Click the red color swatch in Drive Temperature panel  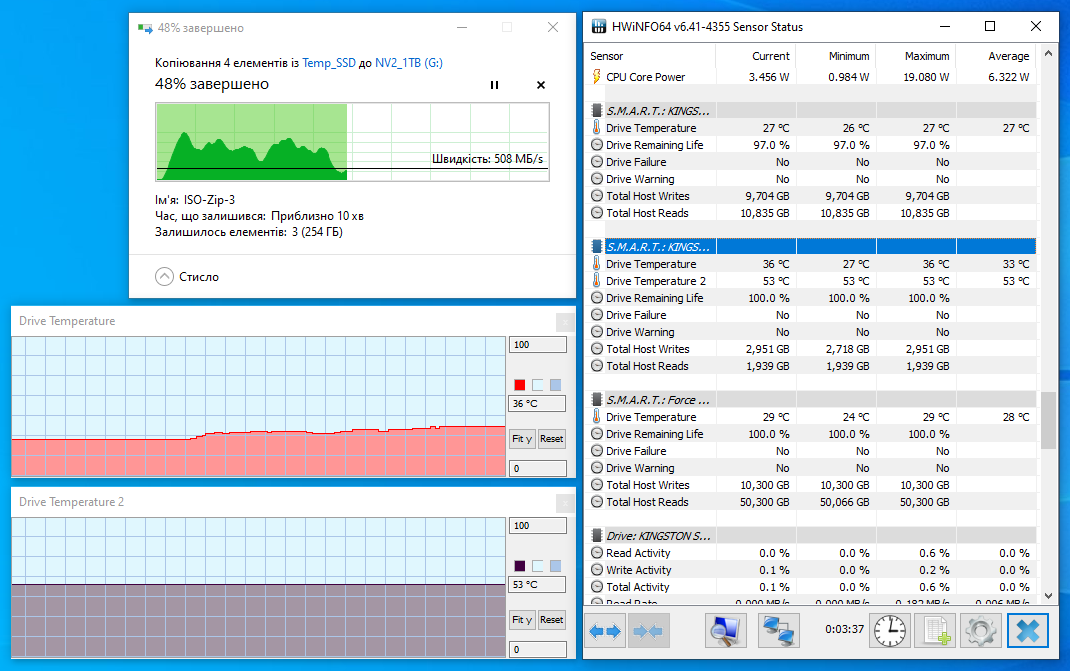coord(518,384)
